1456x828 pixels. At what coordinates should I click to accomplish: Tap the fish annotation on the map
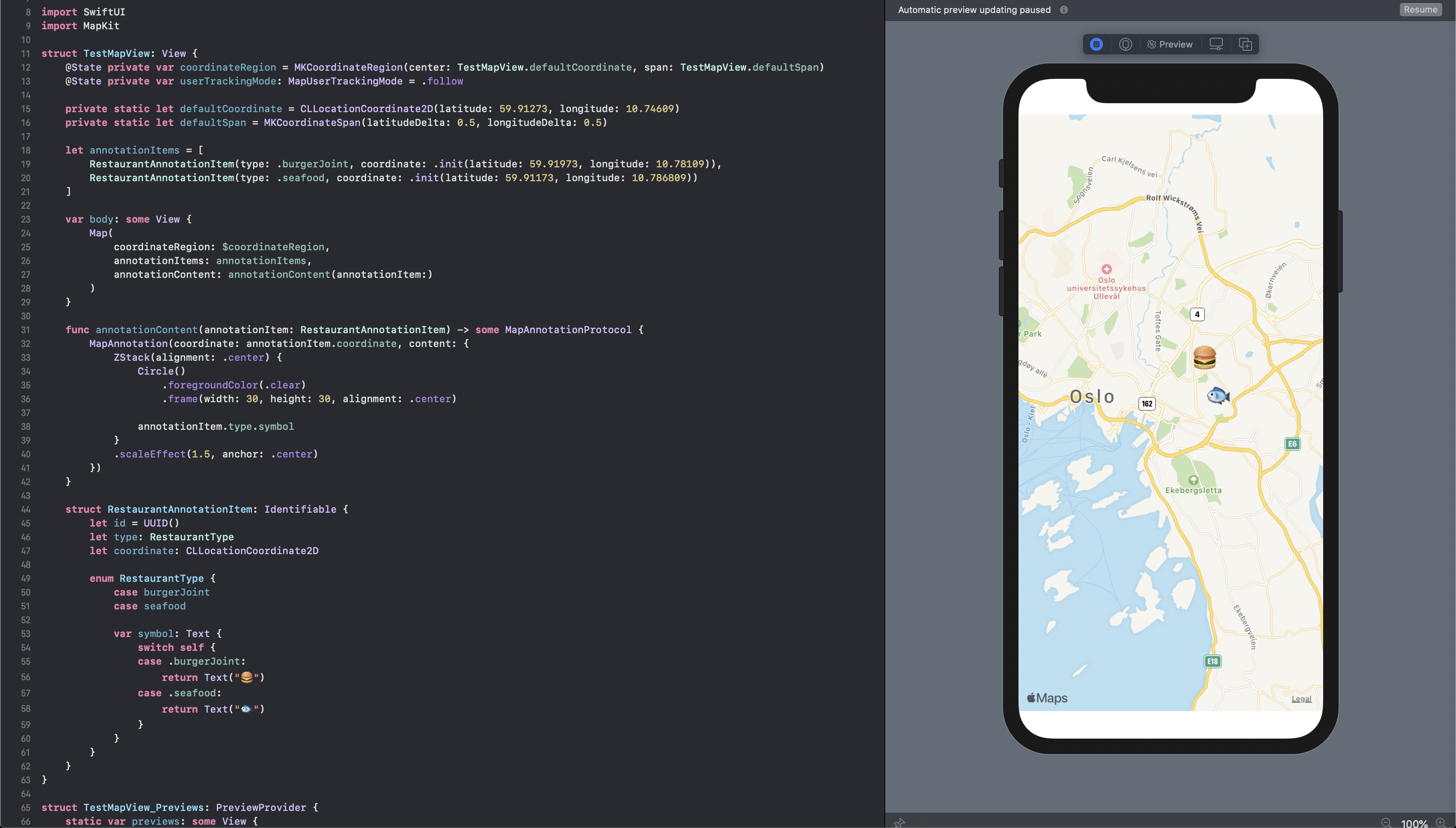point(1218,395)
